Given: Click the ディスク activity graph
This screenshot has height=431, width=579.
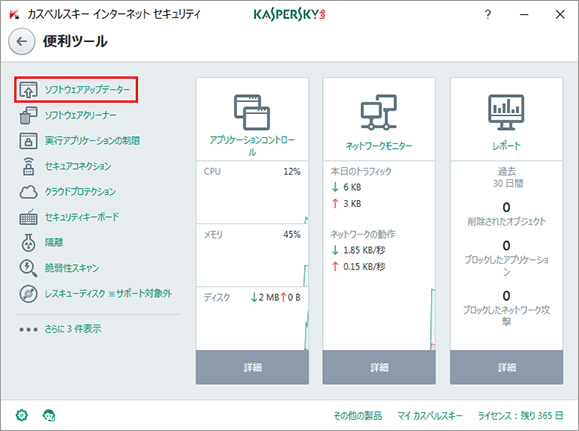Looking at the screenshot, I should tap(252, 319).
